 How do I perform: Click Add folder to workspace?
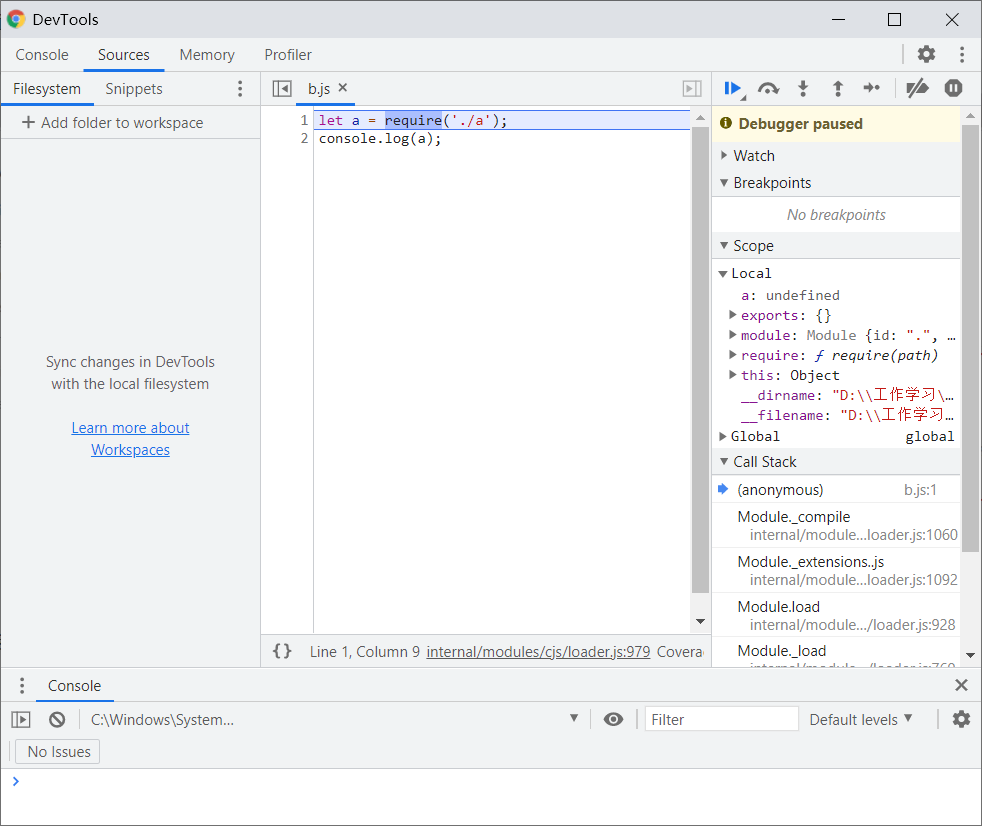[x=112, y=123]
